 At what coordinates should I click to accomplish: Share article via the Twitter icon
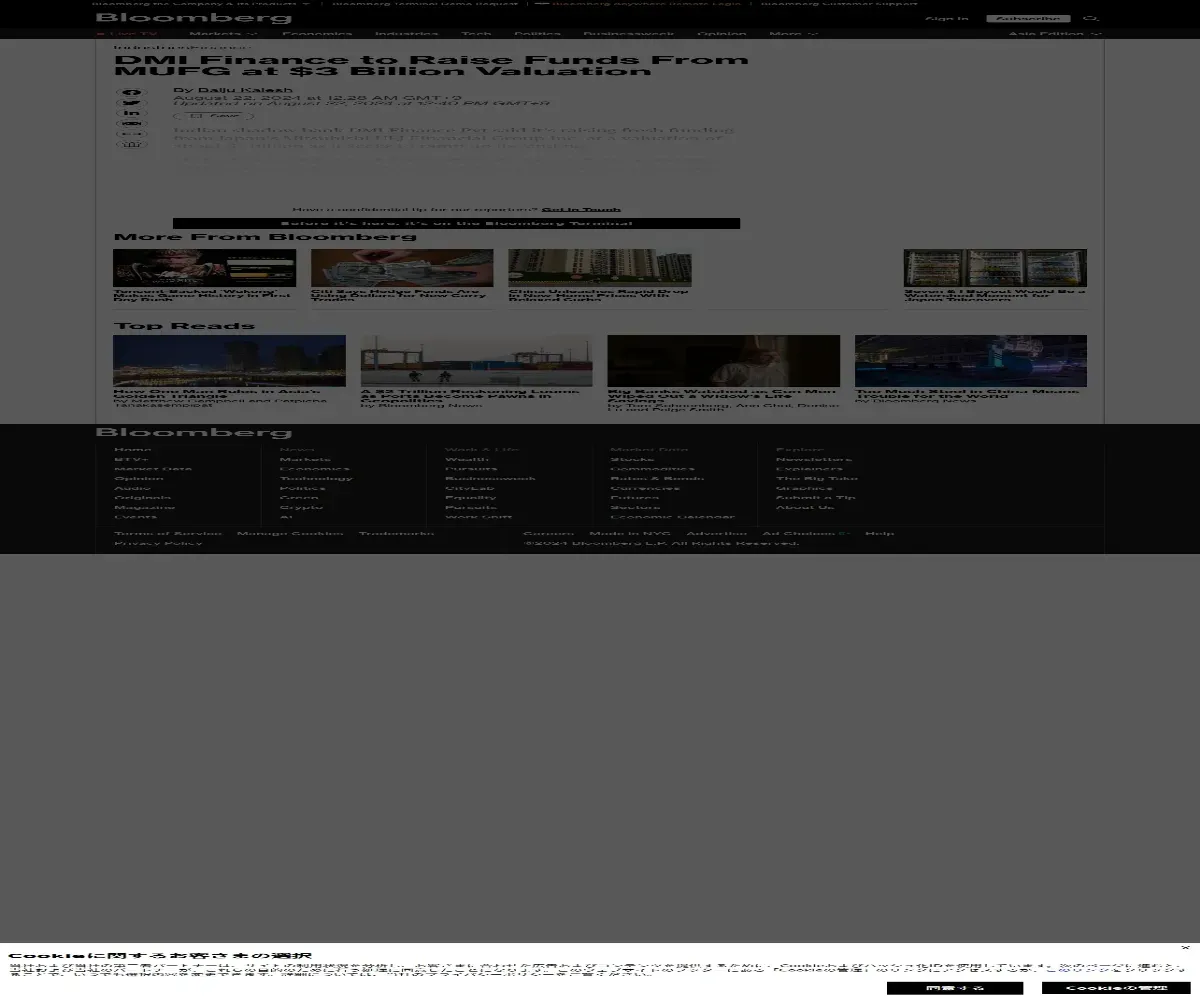pos(132,103)
